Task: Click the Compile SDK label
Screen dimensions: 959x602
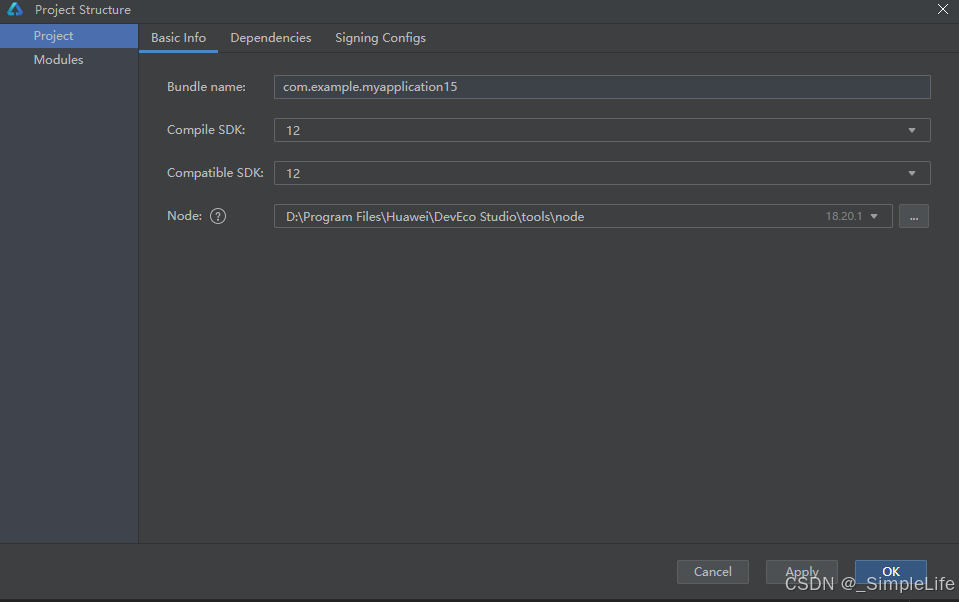Action: click(x=206, y=130)
